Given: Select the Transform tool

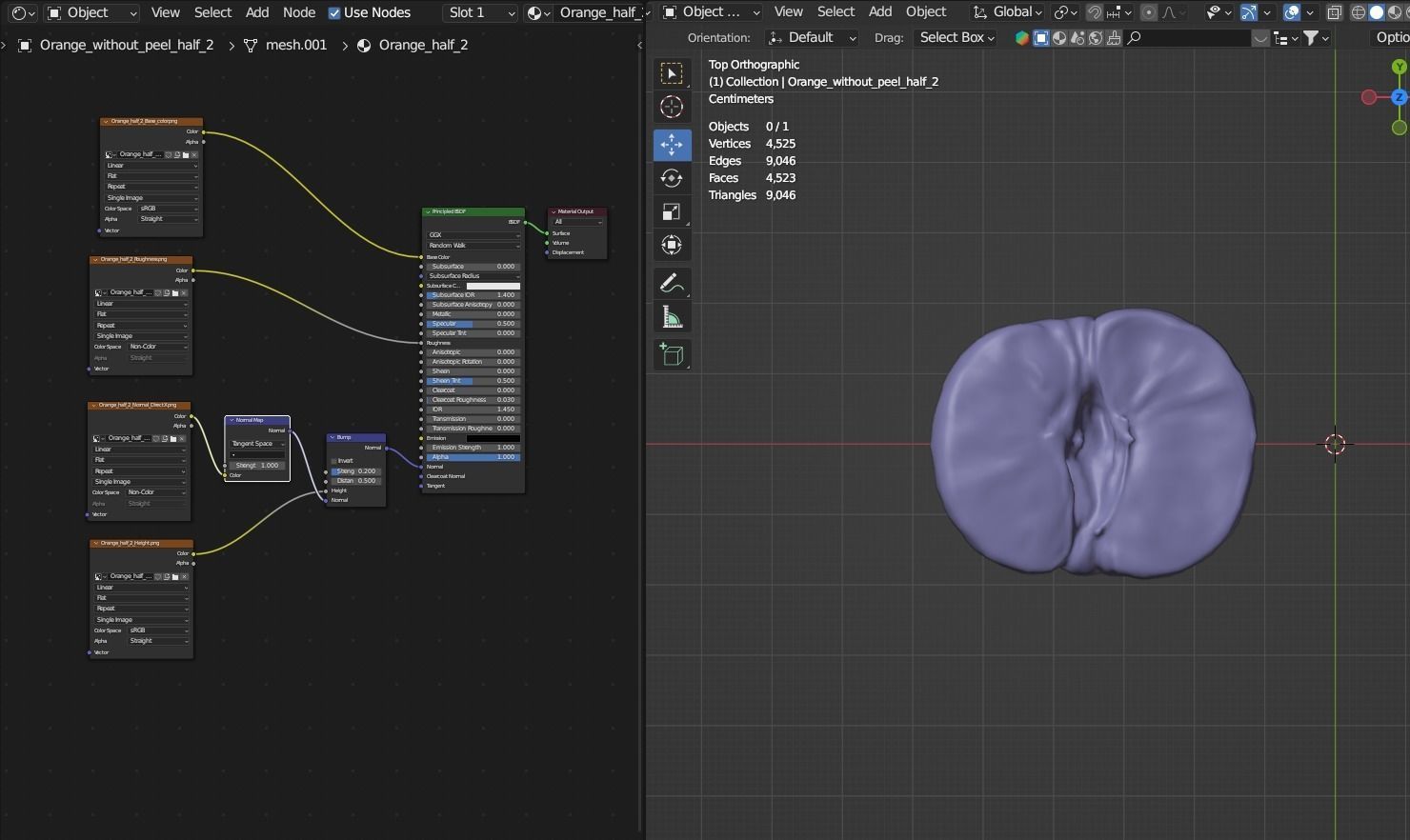Looking at the screenshot, I should tap(672, 245).
